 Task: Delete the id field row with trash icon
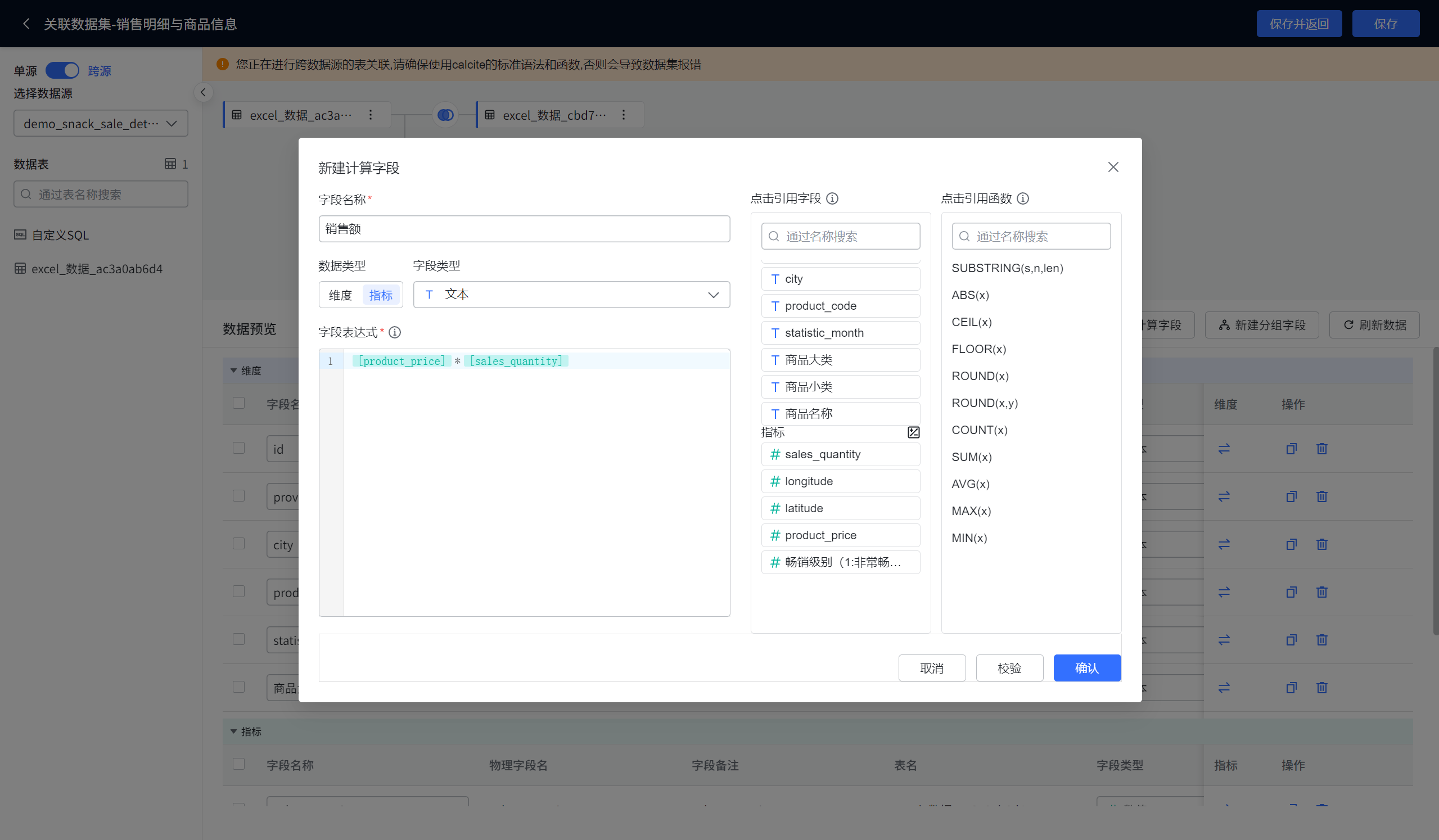(x=1322, y=449)
